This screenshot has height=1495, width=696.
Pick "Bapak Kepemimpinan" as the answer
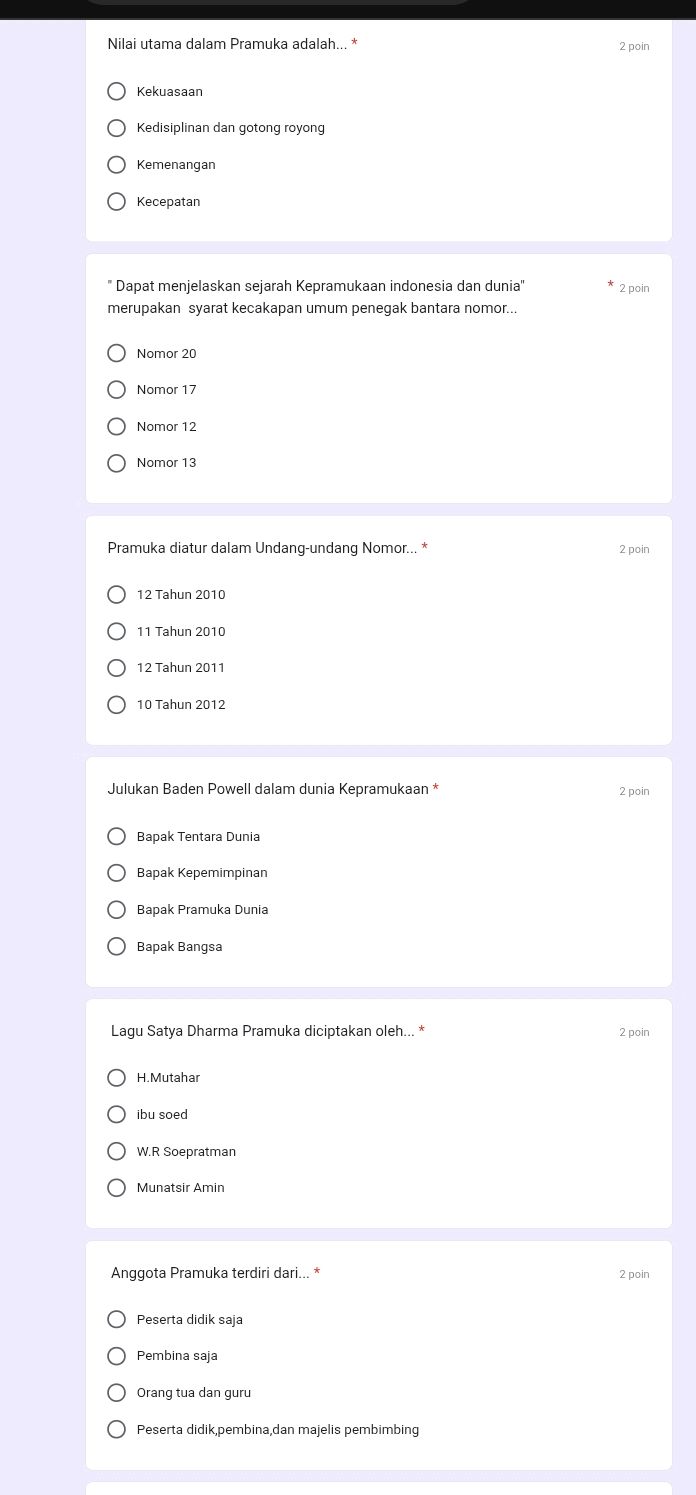117,873
